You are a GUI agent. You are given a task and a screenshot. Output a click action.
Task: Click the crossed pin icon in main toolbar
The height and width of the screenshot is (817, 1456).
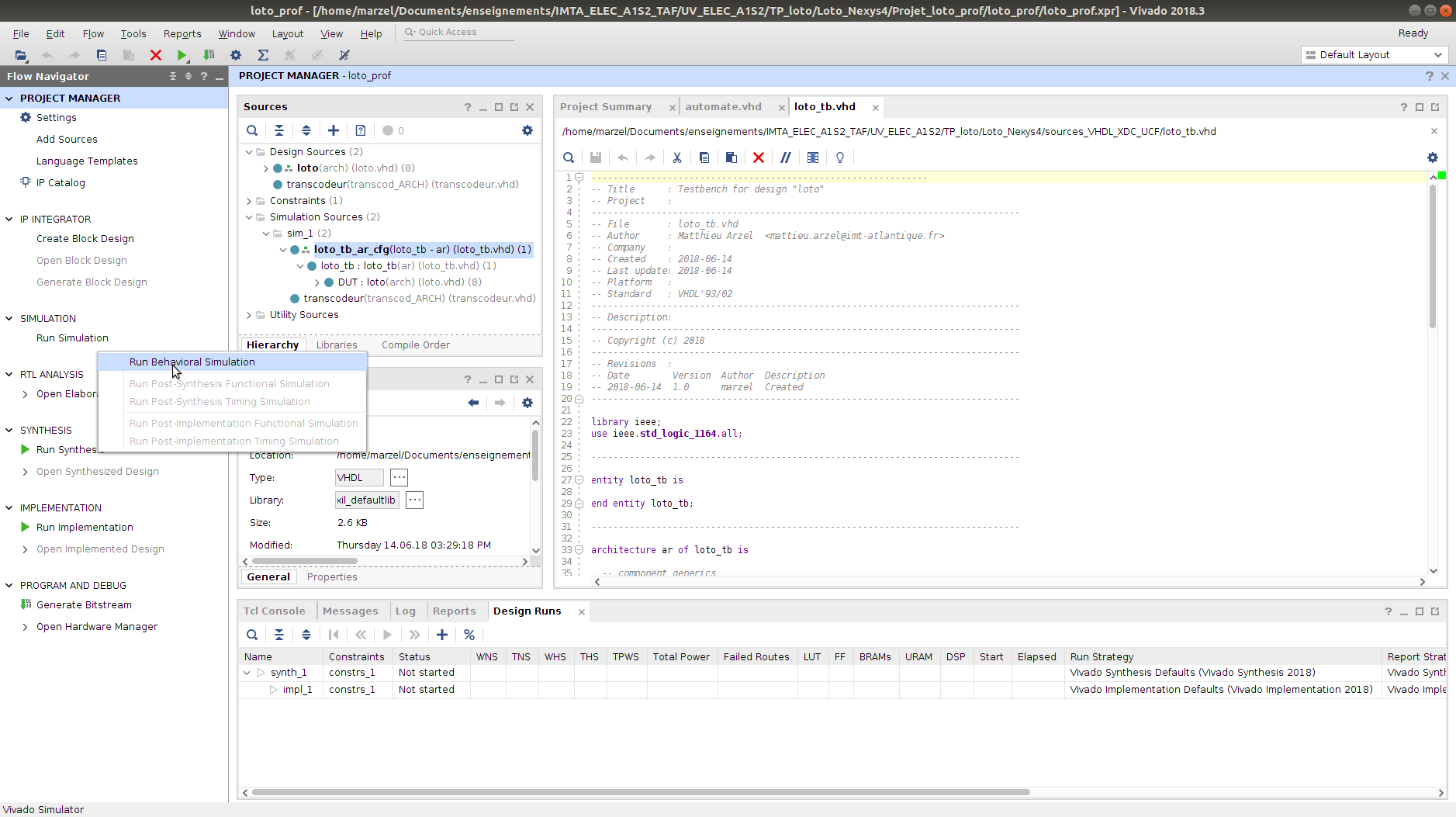point(344,55)
